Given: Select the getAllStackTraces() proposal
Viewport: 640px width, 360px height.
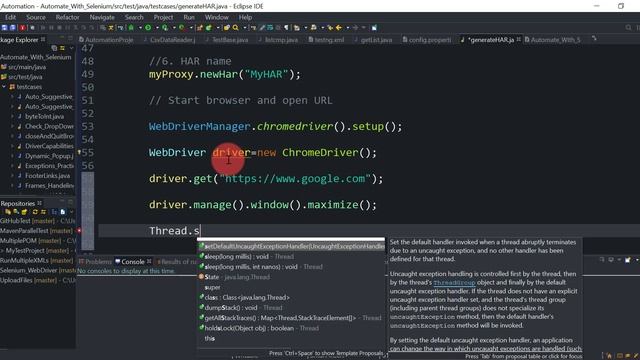Looking at the screenshot, I should [291, 318].
